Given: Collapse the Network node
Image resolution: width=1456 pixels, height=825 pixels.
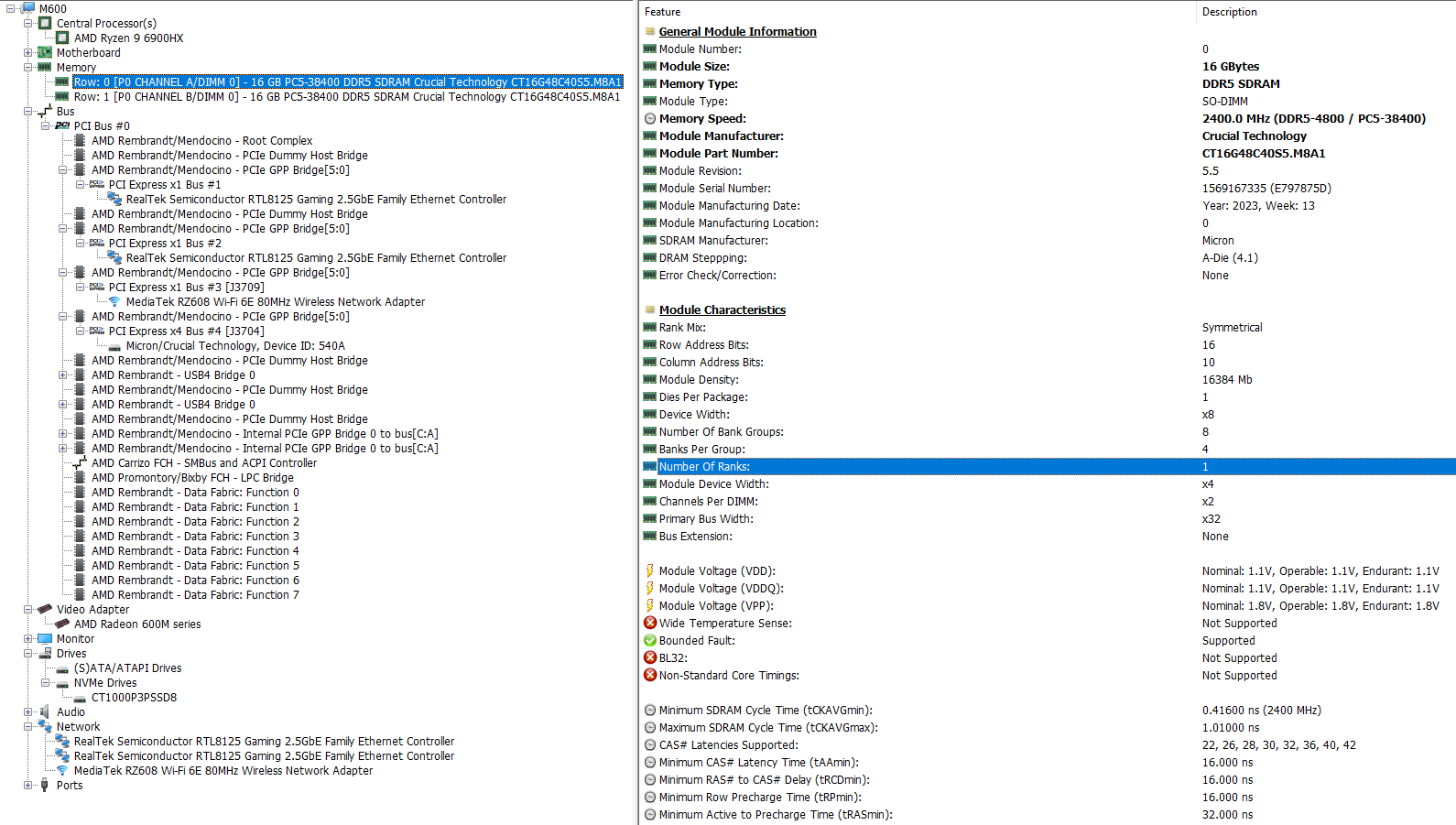Looking at the screenshot, I should (28, 726).
